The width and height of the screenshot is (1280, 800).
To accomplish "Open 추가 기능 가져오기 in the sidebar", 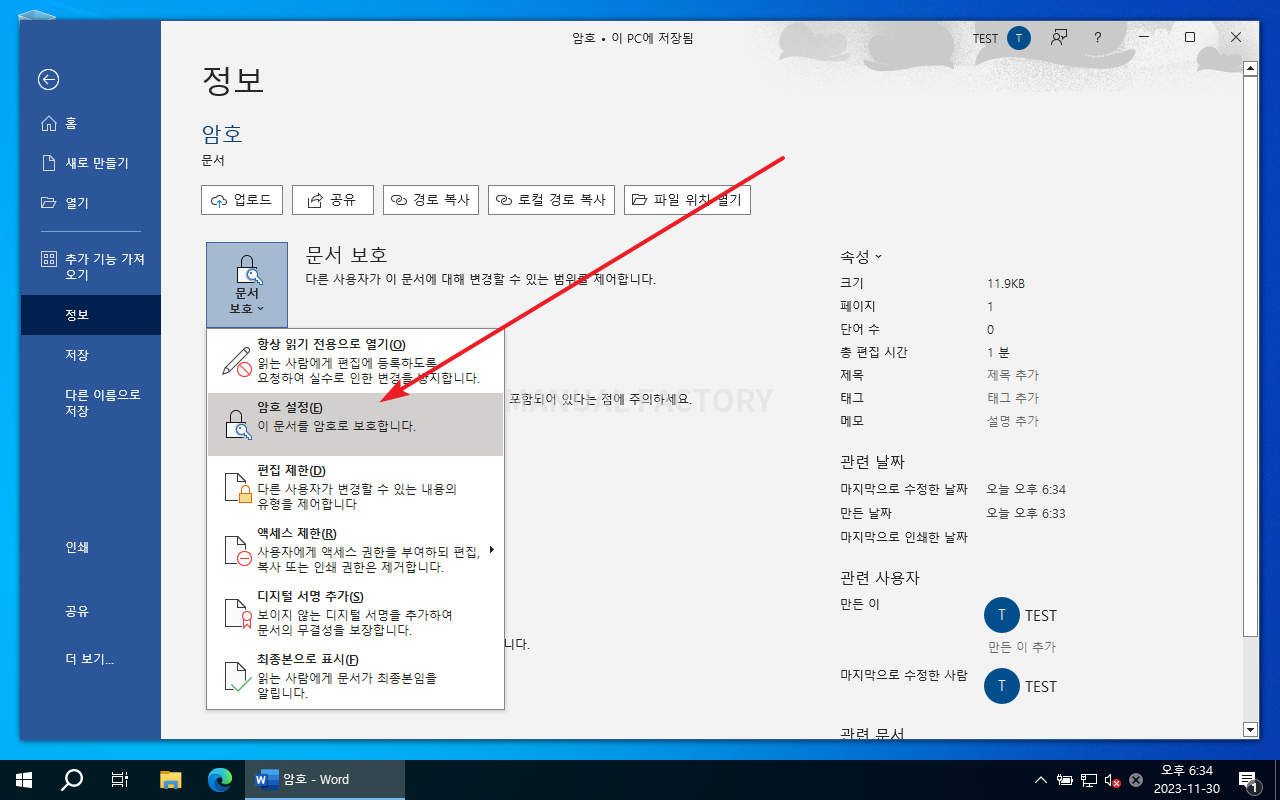I will click(90, 267).
